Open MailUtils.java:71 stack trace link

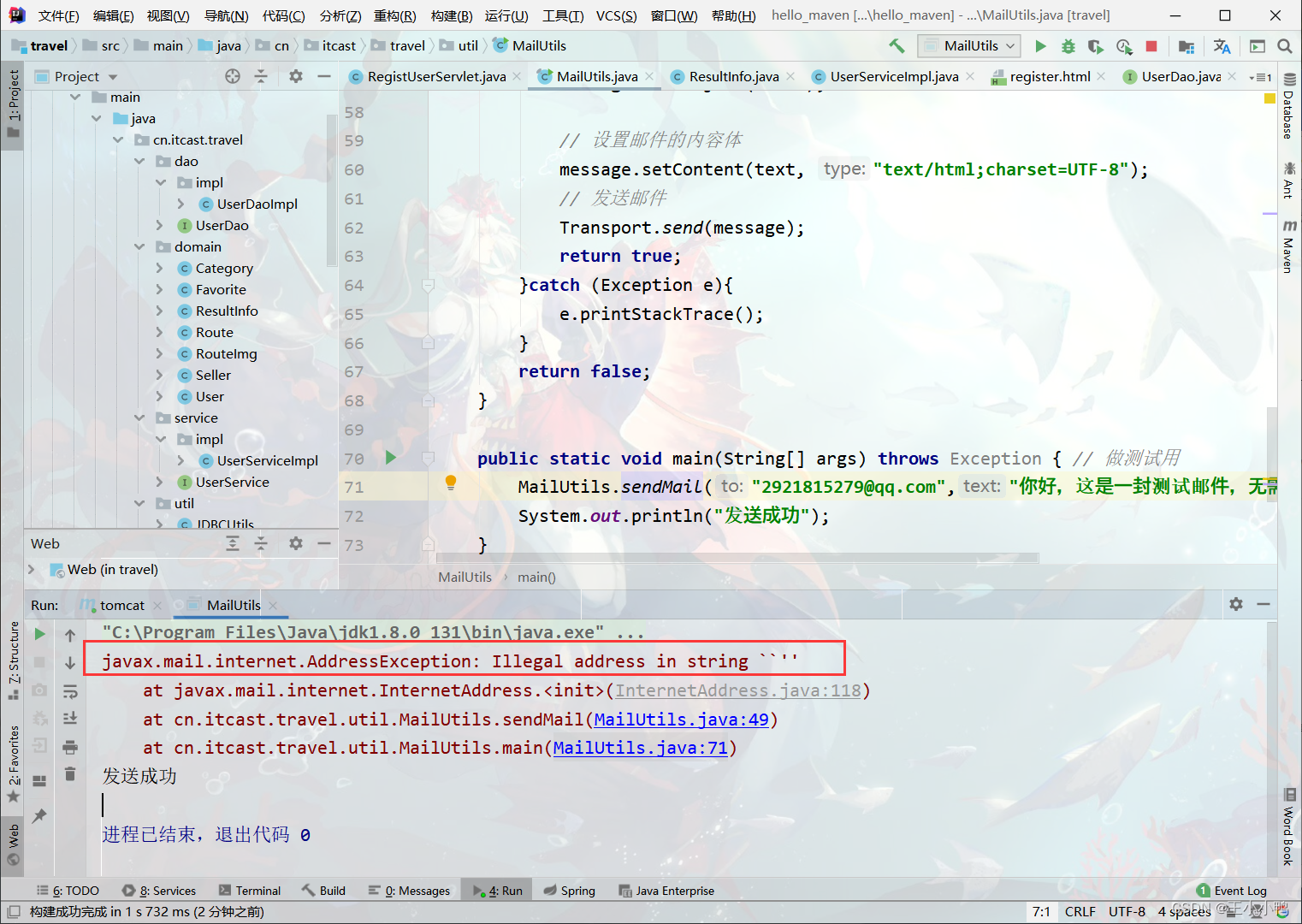coord(640,749)
